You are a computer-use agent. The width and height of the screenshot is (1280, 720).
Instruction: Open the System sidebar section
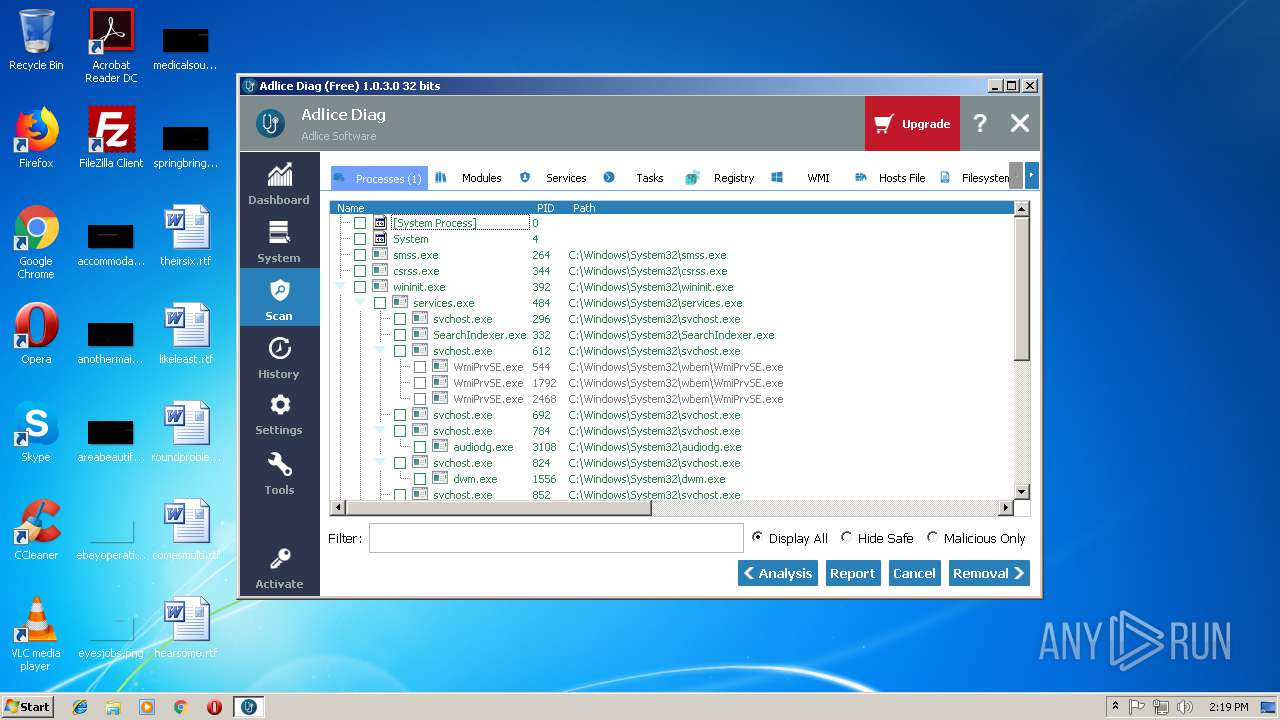point(279,241)
